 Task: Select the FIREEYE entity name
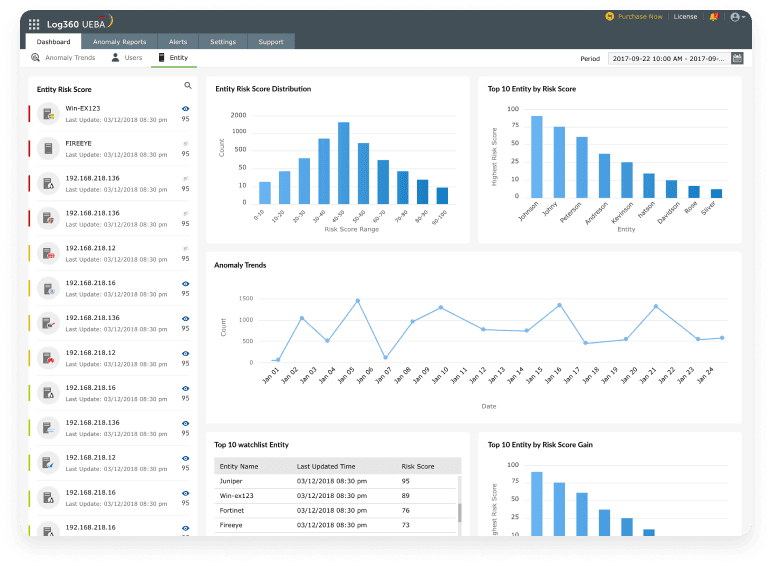coord(79,144)
